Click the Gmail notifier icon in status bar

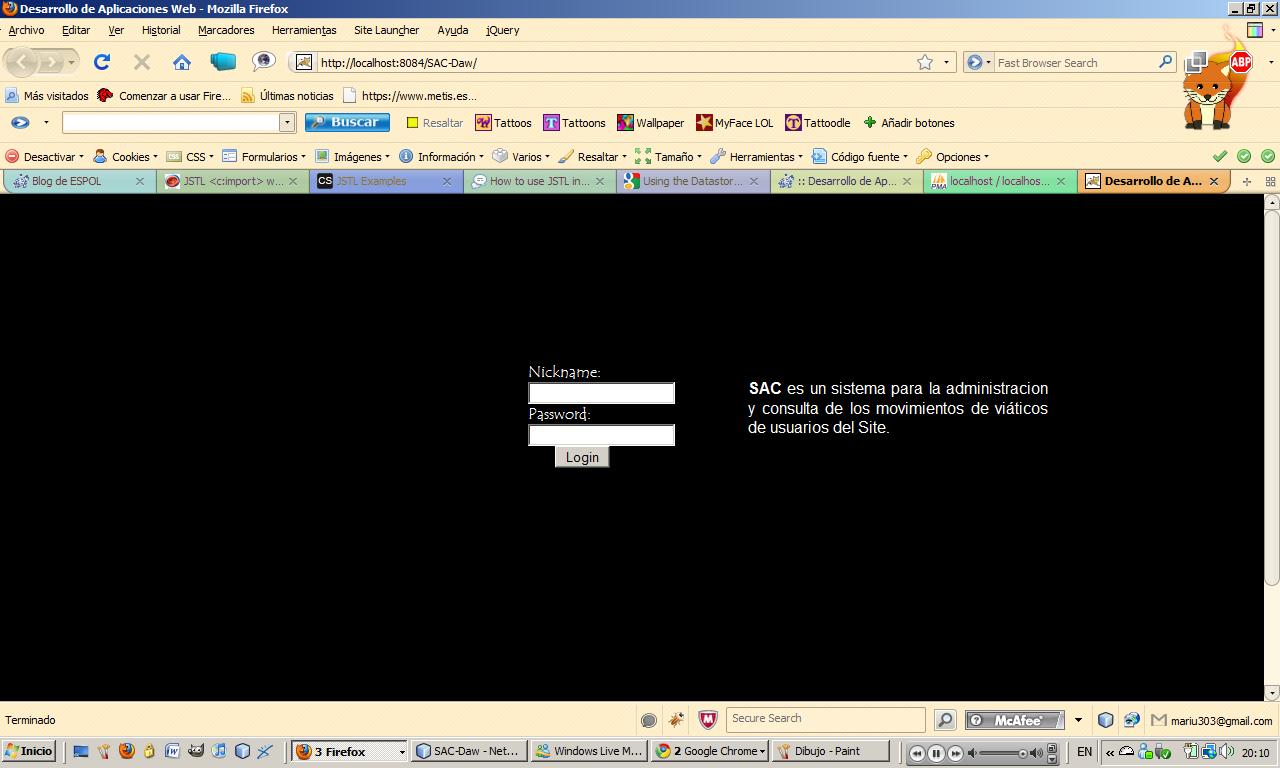pos(1159,720)
